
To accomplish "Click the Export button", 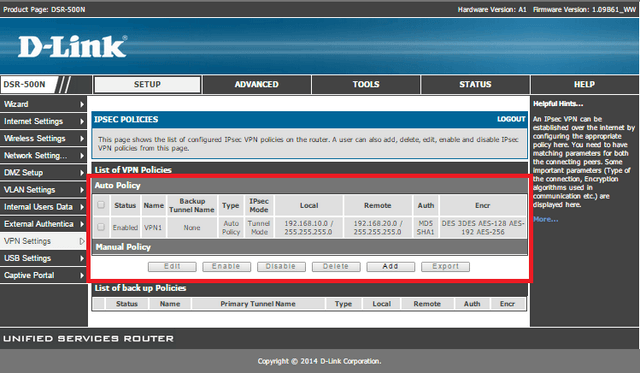I will pyautogui.click(x=445, y=266).
